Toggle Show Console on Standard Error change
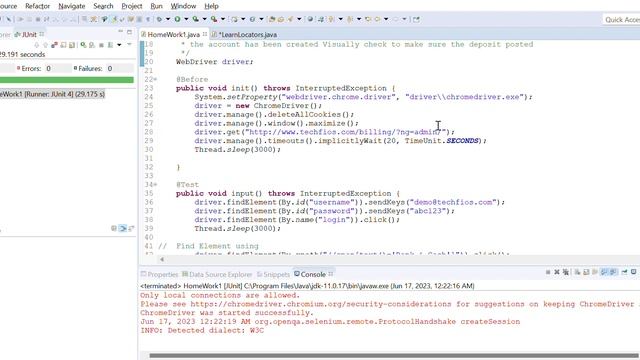Viewport: 640px width, 360px height. click(613, 272)
